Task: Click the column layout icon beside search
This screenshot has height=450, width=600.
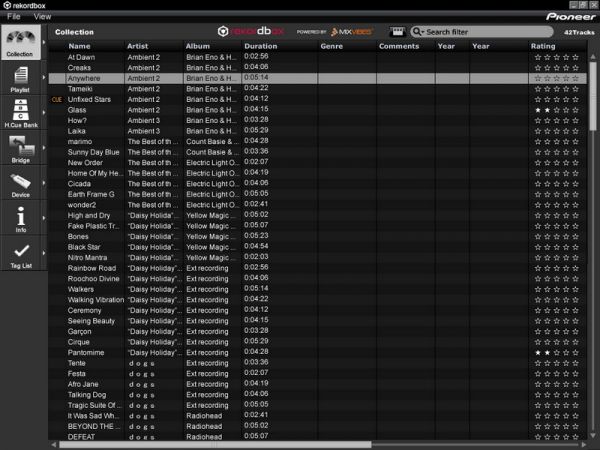Action: pos(397,31)
